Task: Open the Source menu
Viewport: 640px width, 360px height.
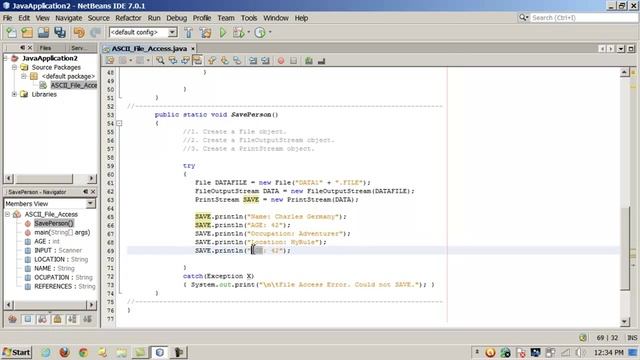Action: pyautogui.click(x=99, y=18)
